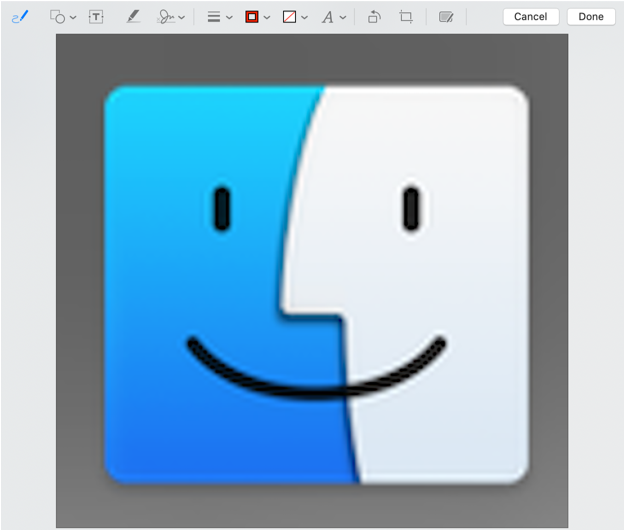Expand the Fill Color dropdown arrow
The width and height of the screenshot is (624, 530).
[x=304, y=18]
